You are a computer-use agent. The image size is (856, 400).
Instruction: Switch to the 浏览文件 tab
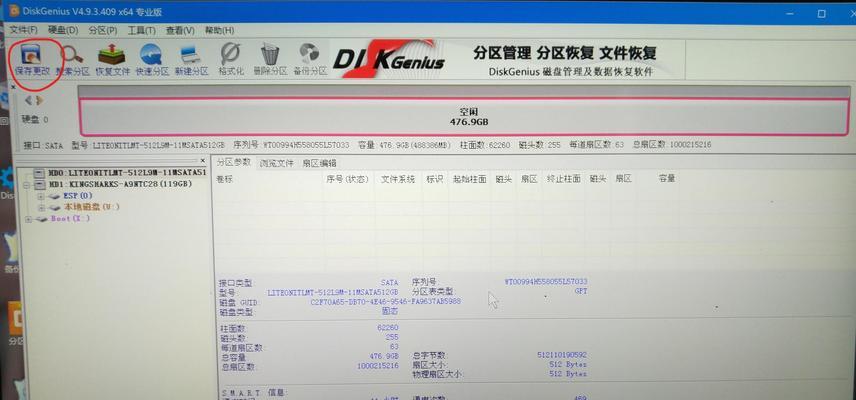(x=277, y=163)
